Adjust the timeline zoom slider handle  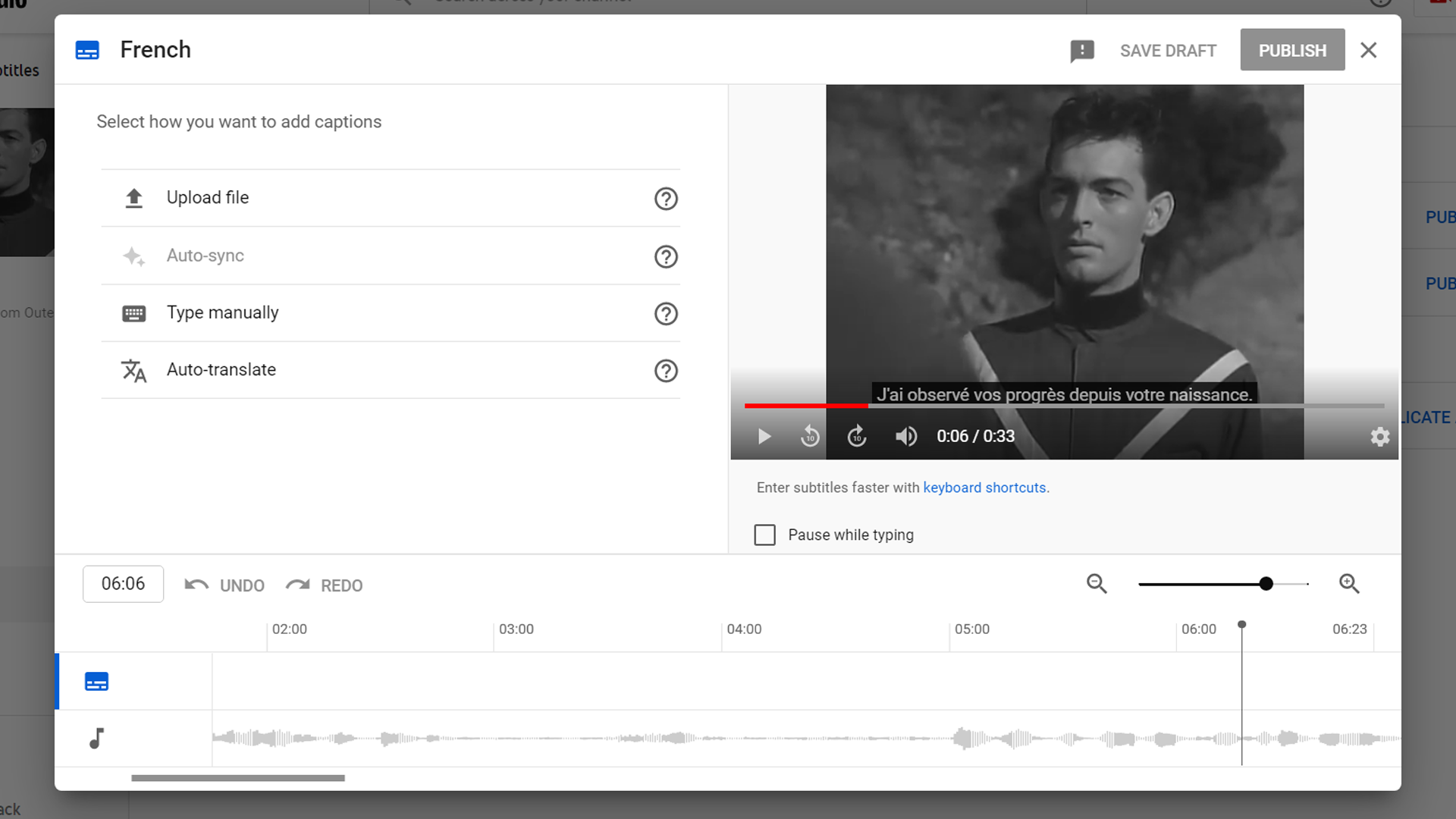pyautogui.click(x=1265, y=584)
